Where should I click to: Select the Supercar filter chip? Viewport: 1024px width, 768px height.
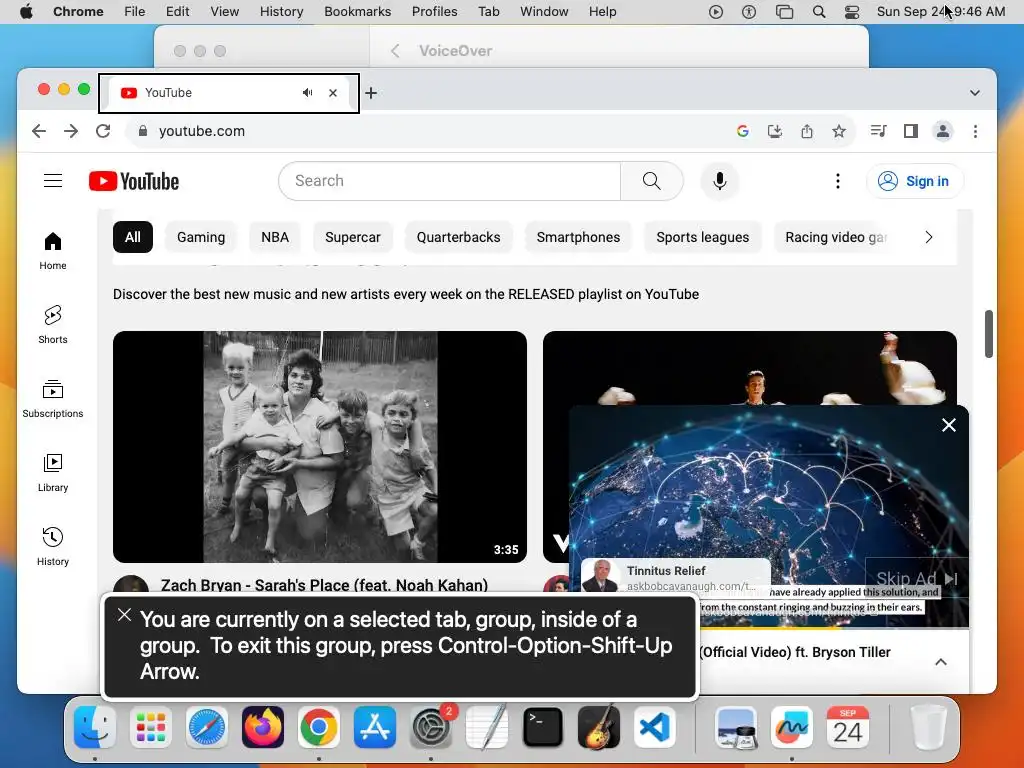pyautogui.click(x=353, y=237)
